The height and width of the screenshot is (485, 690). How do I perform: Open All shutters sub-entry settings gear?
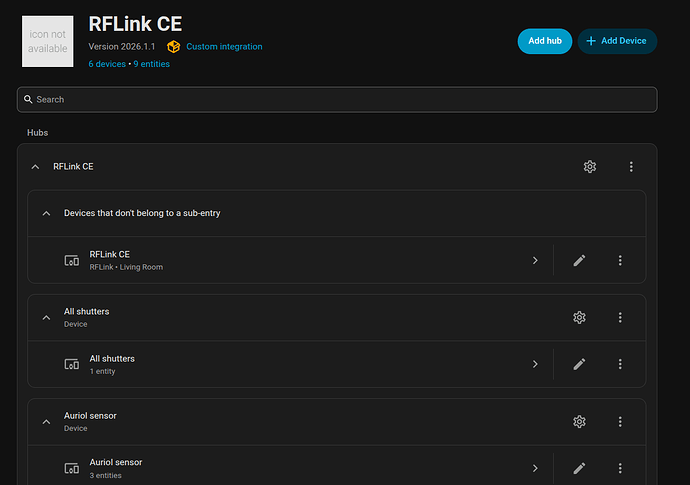coord(579,317)
